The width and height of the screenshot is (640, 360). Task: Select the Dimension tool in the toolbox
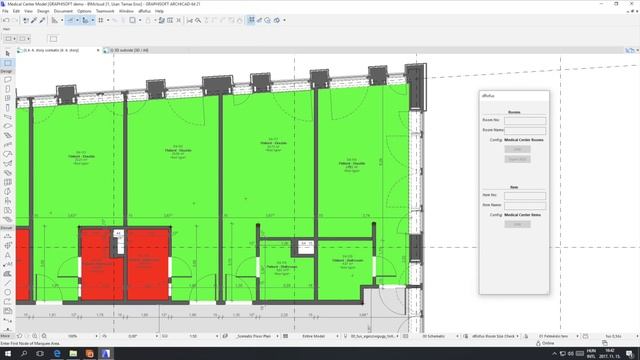pyautogui.click(x=8, y=236)
